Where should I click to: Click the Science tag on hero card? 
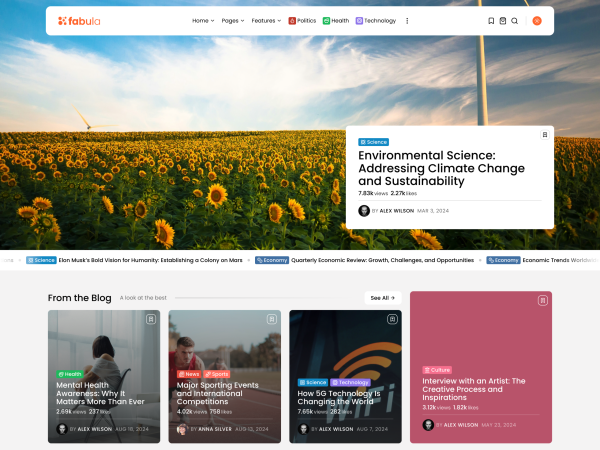[373, 142]
